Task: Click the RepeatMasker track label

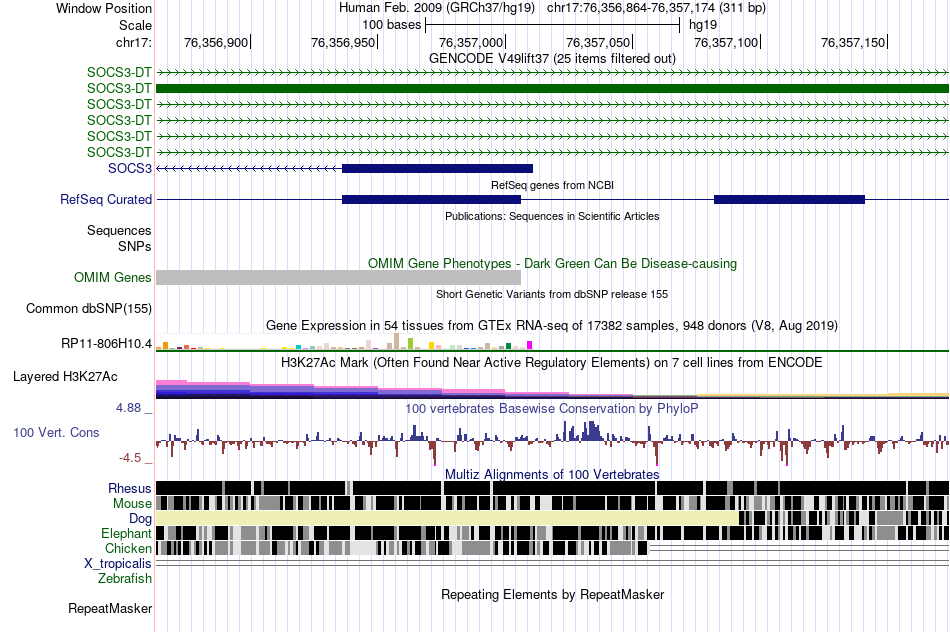Action: (110, 608)
